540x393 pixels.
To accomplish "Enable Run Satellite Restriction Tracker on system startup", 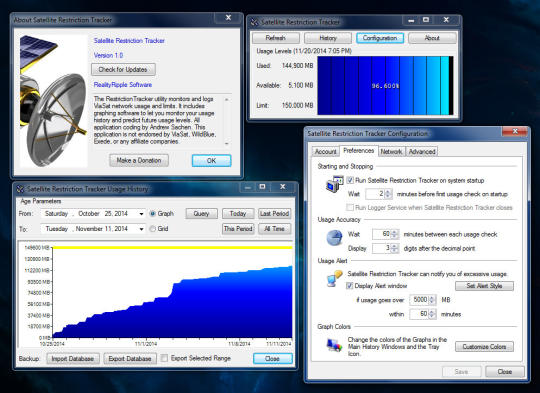I will click(350, 180).
